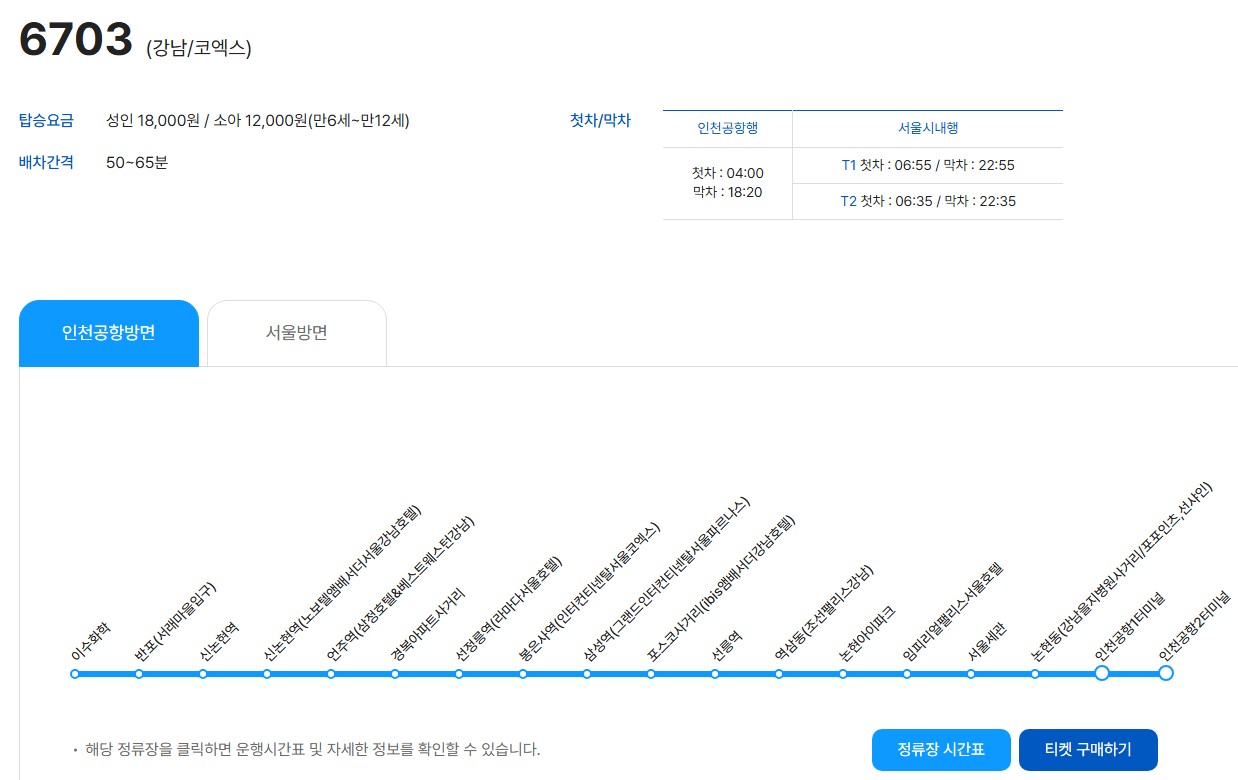Click the 반포(서래마을입구) stop marker
The height and width of the screenshot is (780, 1238).
point(137,674)
